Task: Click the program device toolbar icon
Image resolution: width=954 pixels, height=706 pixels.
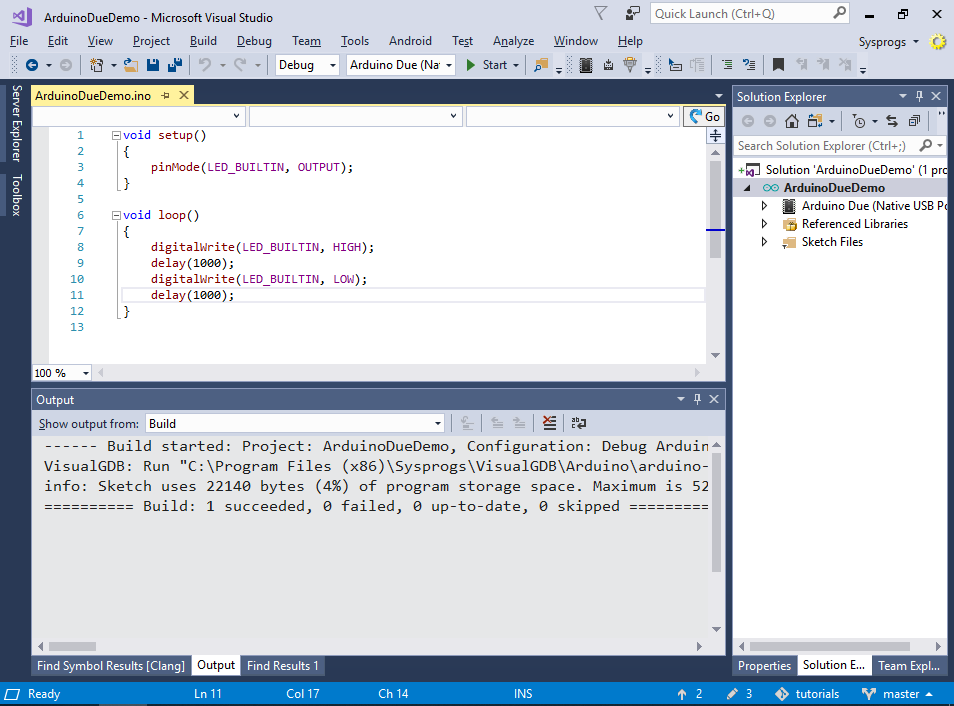Action: point(608,65)
